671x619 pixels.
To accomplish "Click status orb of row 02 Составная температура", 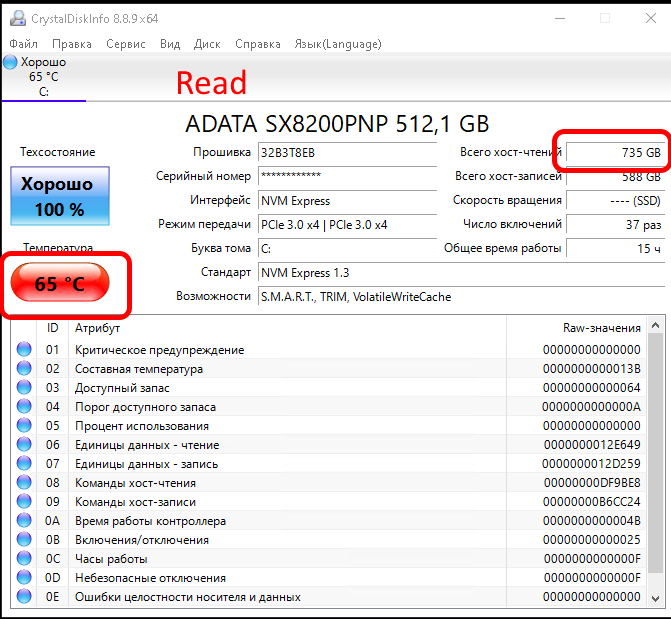I will pyautogui.click(x=24, y=368).
